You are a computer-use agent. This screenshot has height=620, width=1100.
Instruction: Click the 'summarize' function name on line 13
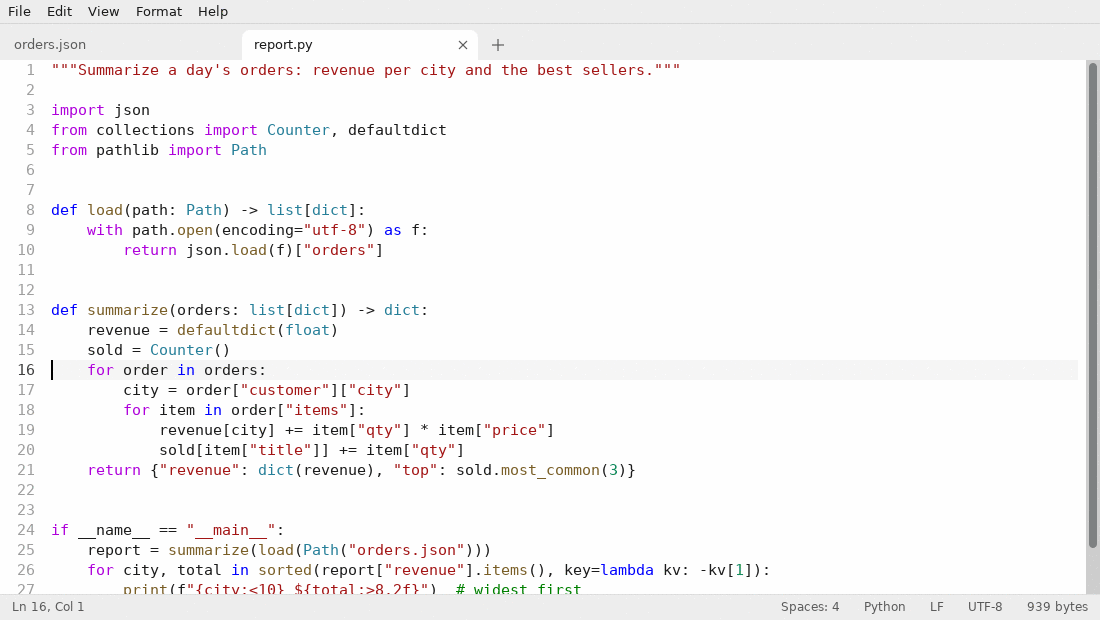(x=128, y=310)
